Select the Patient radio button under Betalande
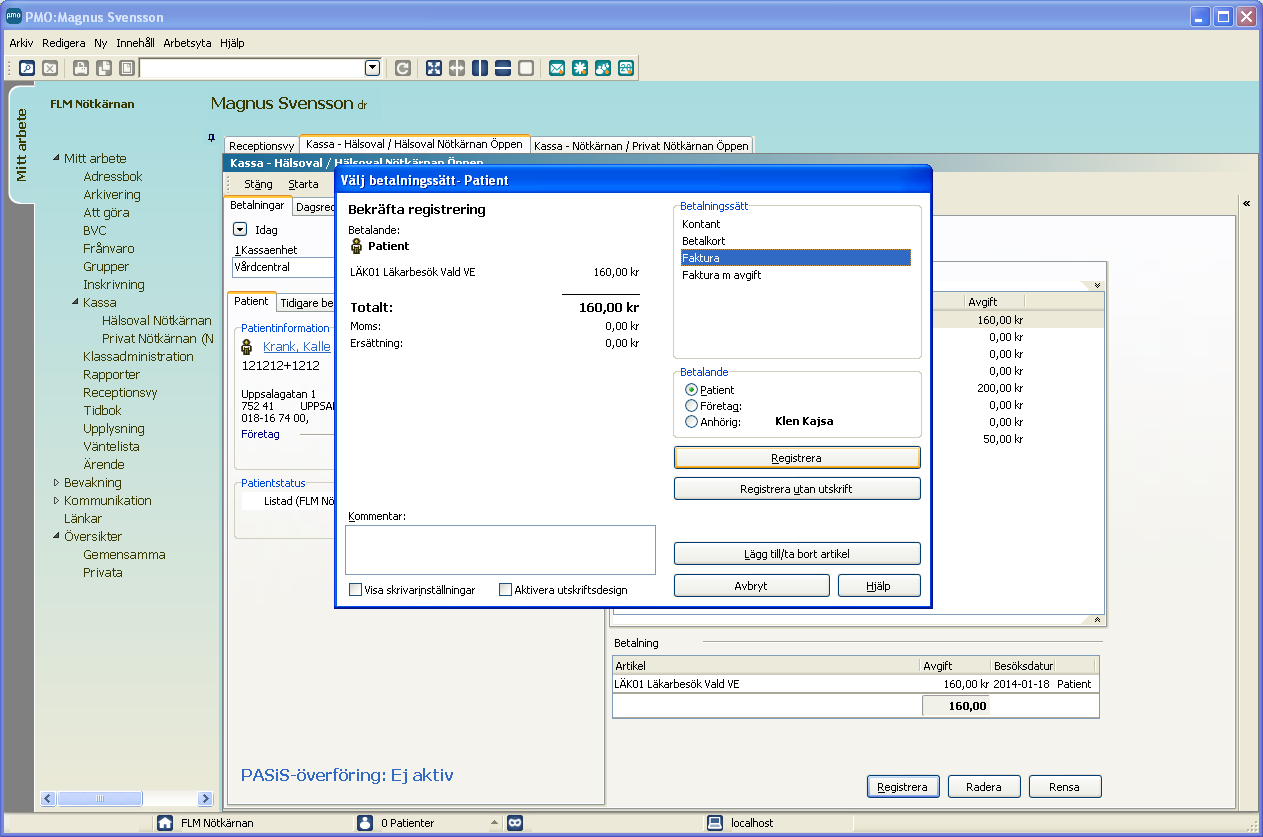Screen dimensions: 1263x837 [691, 390]
